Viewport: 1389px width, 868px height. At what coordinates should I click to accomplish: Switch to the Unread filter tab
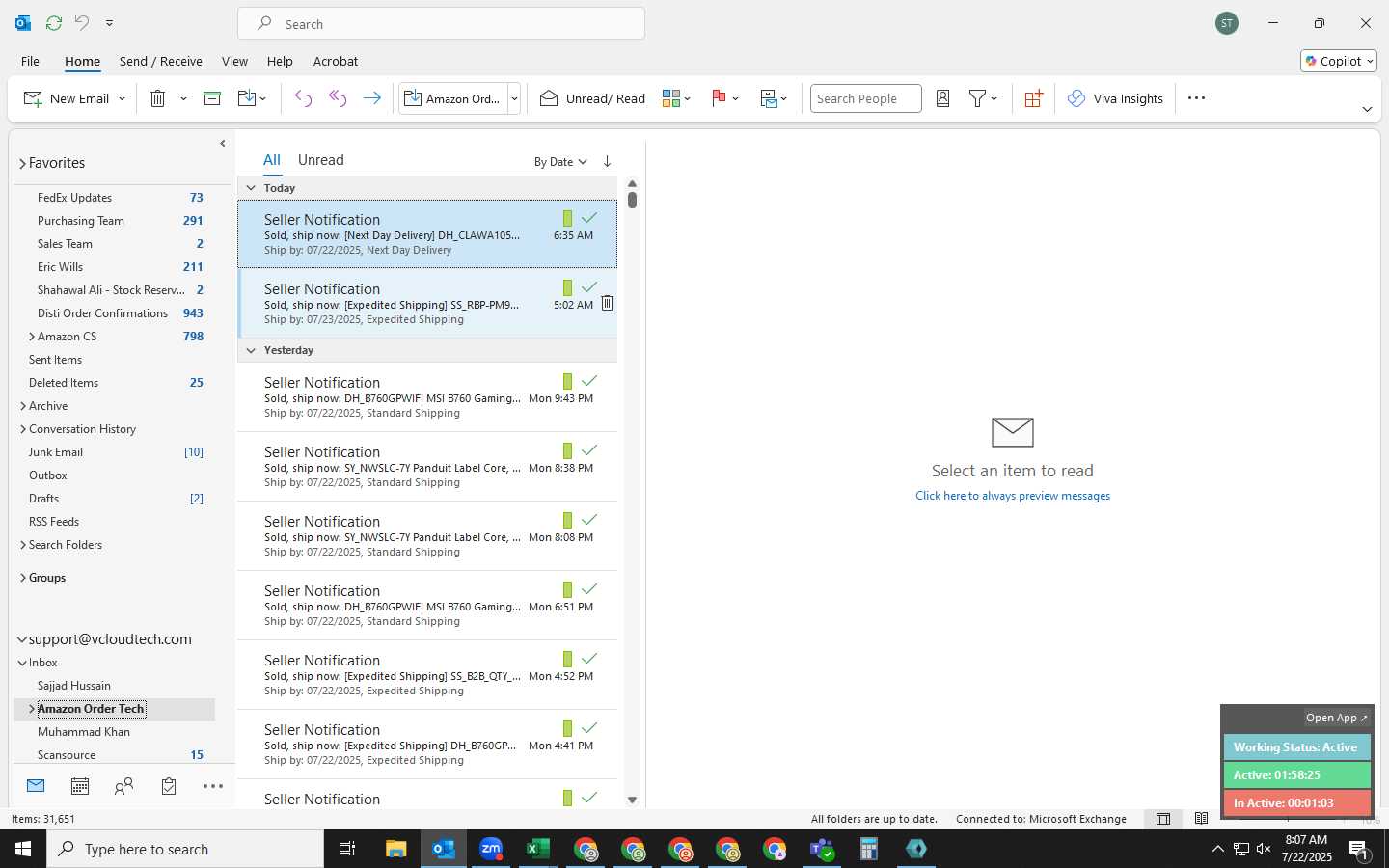coord(321,160)
